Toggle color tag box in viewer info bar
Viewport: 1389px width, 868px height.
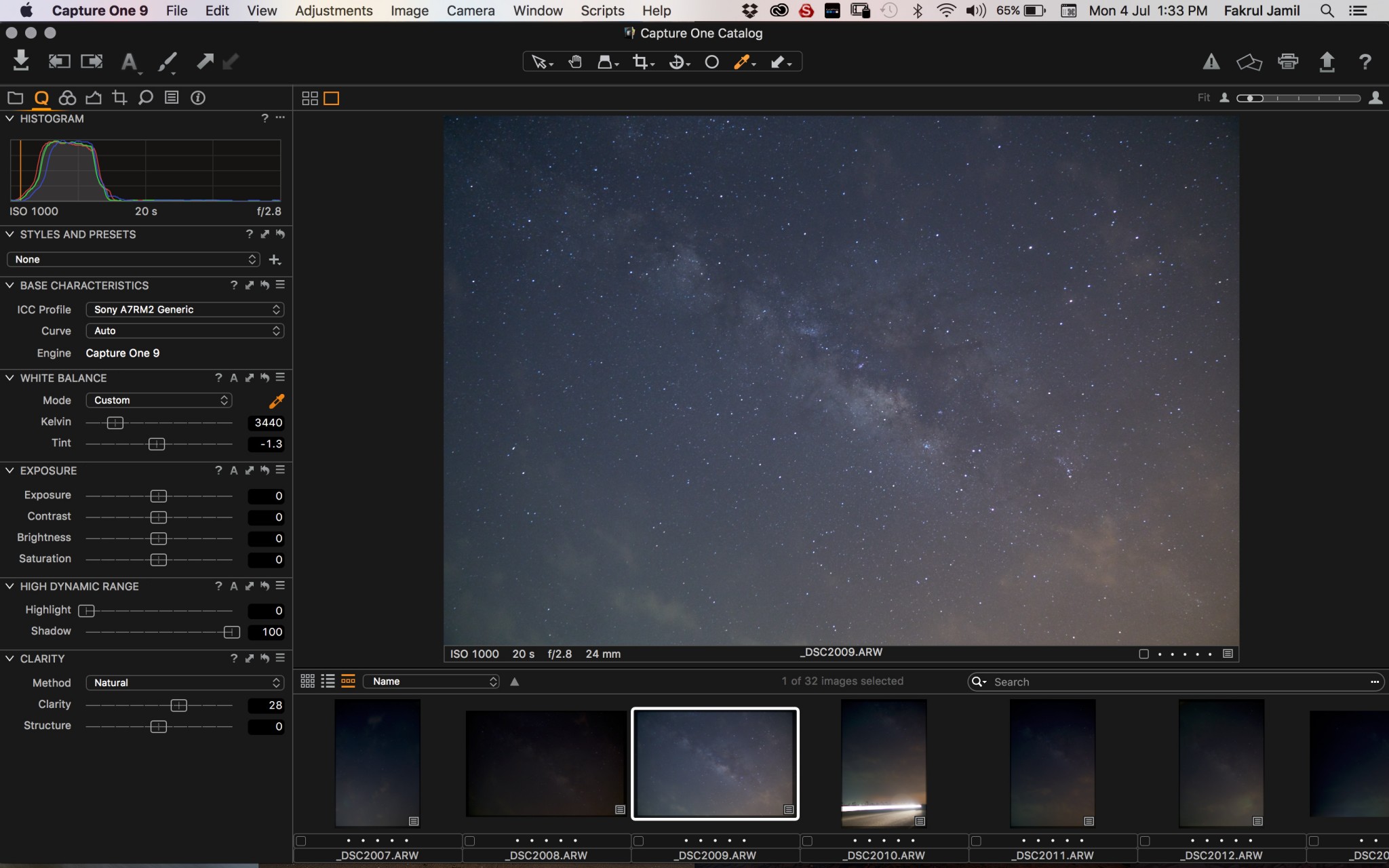coord(1143,654)
